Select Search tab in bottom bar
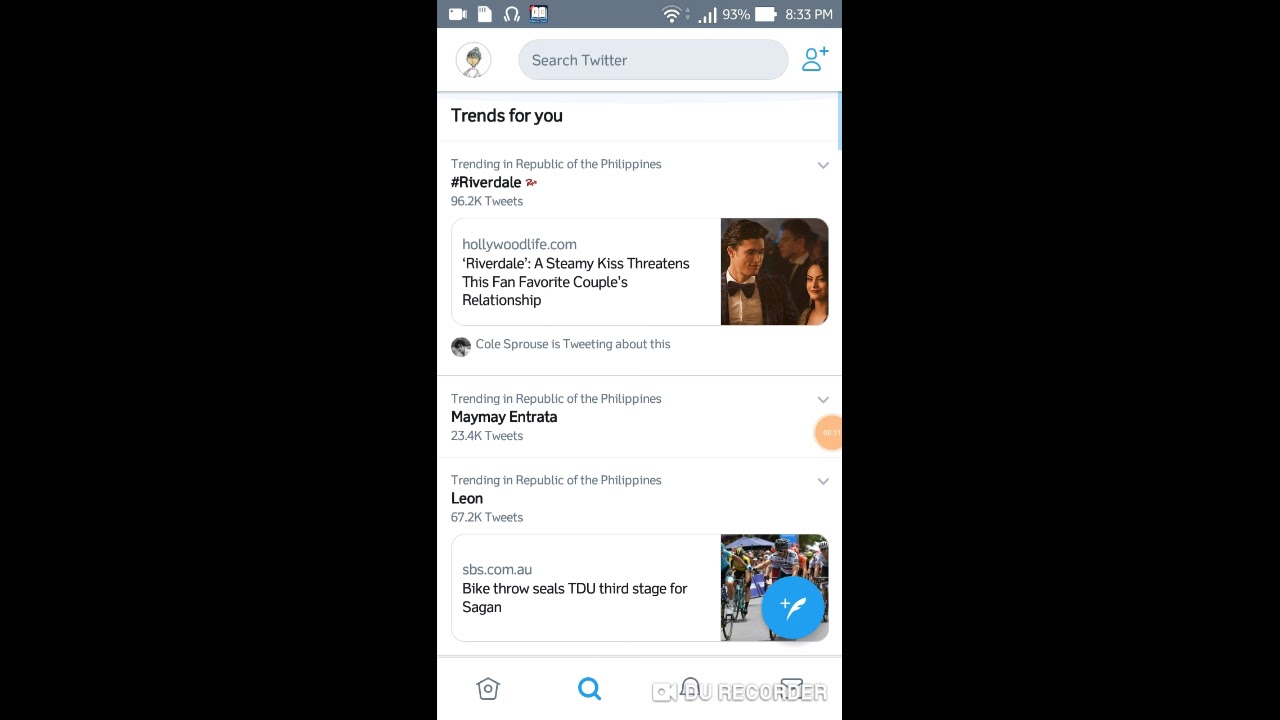 tap(589, 688)
